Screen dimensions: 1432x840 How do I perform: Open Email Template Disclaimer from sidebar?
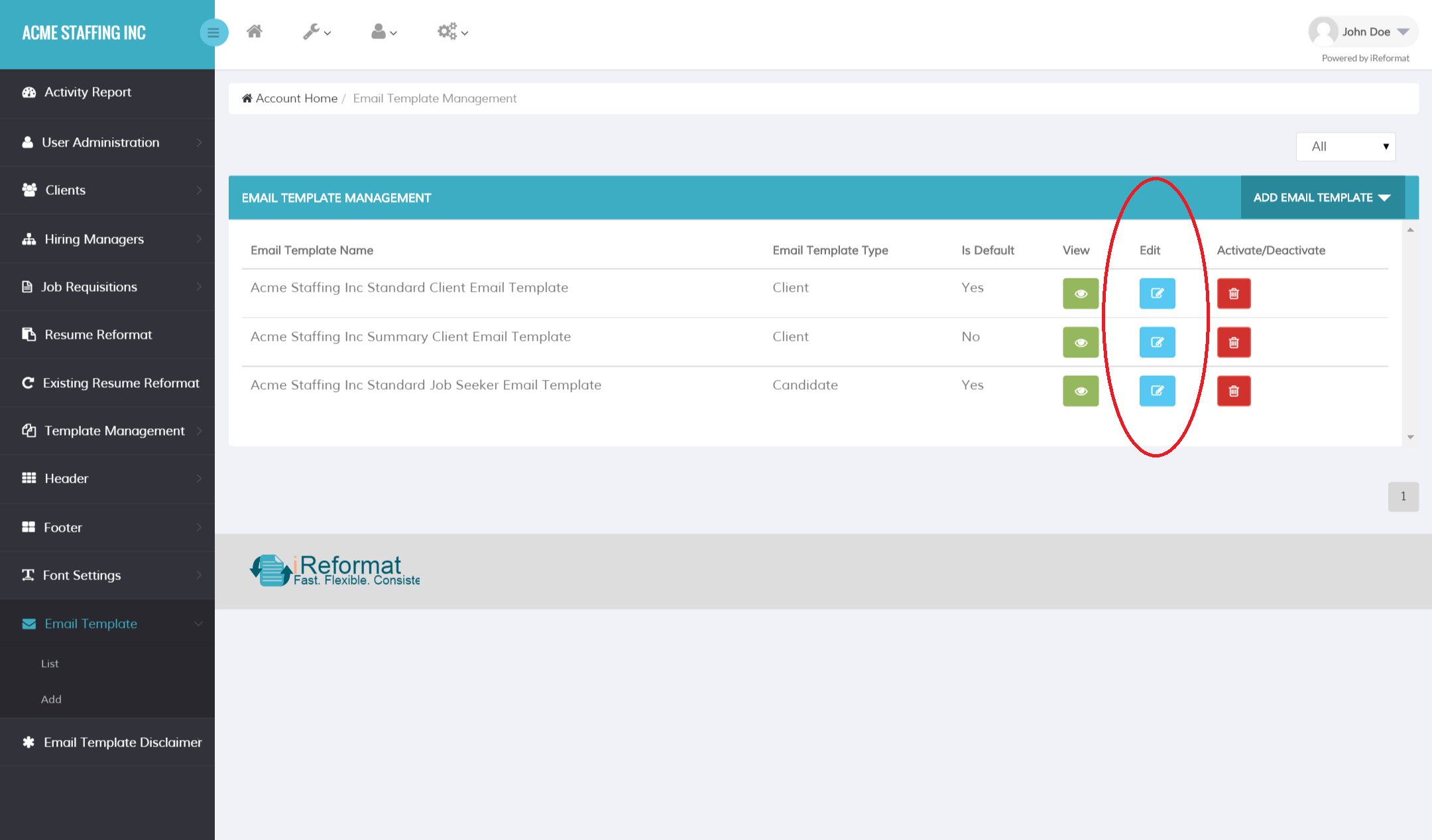pyautogui.click(x=123, y=742)
